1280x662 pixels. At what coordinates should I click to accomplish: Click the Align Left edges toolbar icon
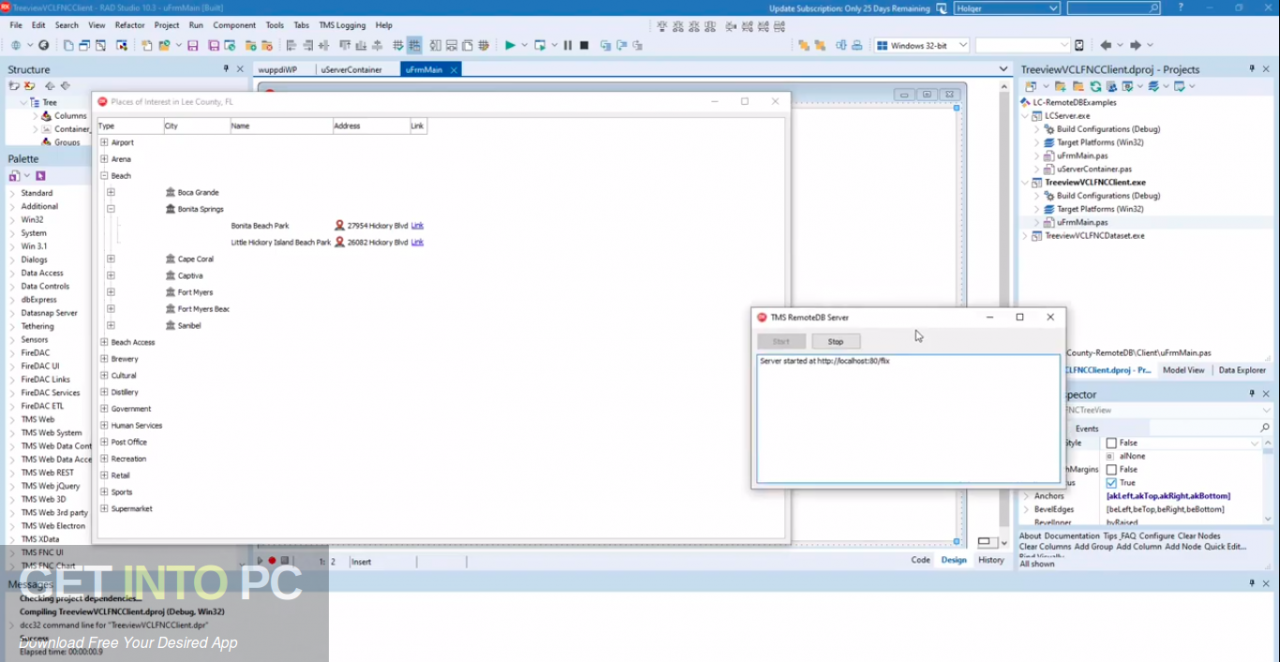pos(291,45)
